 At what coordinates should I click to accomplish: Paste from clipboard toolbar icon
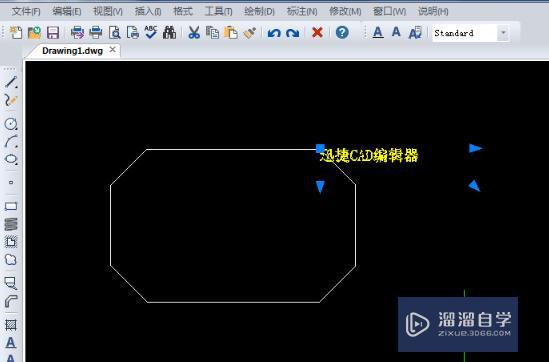point(231,33)
